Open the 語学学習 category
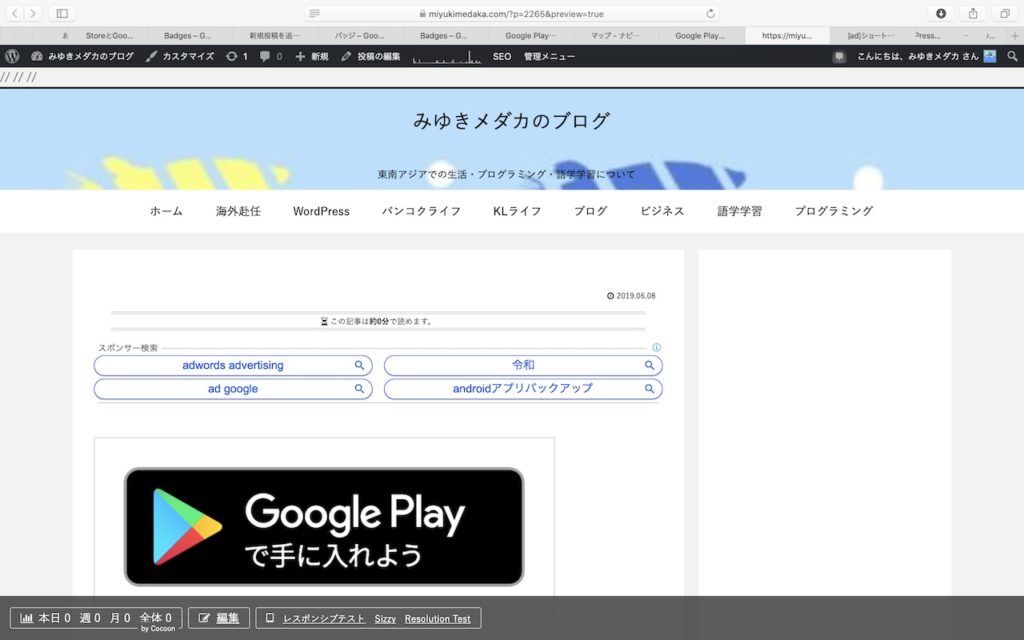This screenshot has width=1024, height=640. [740, 211]
